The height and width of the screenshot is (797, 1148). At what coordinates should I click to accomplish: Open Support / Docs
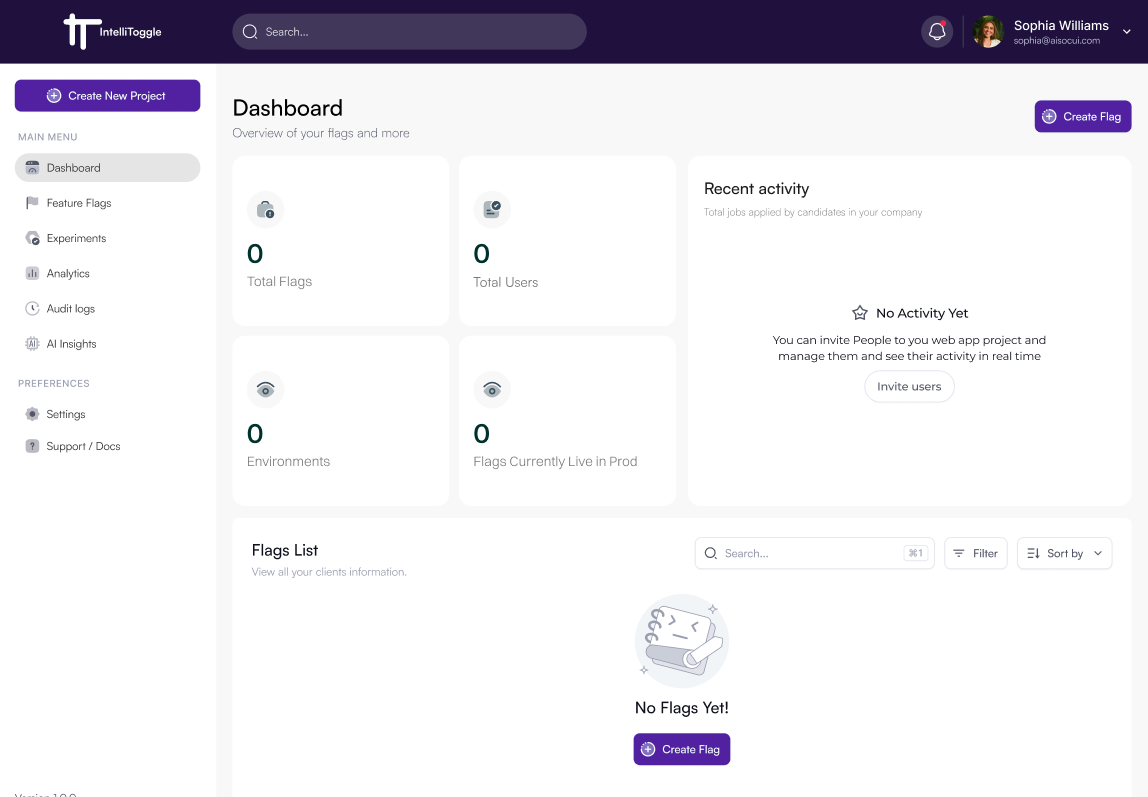[x=84, y=446]
